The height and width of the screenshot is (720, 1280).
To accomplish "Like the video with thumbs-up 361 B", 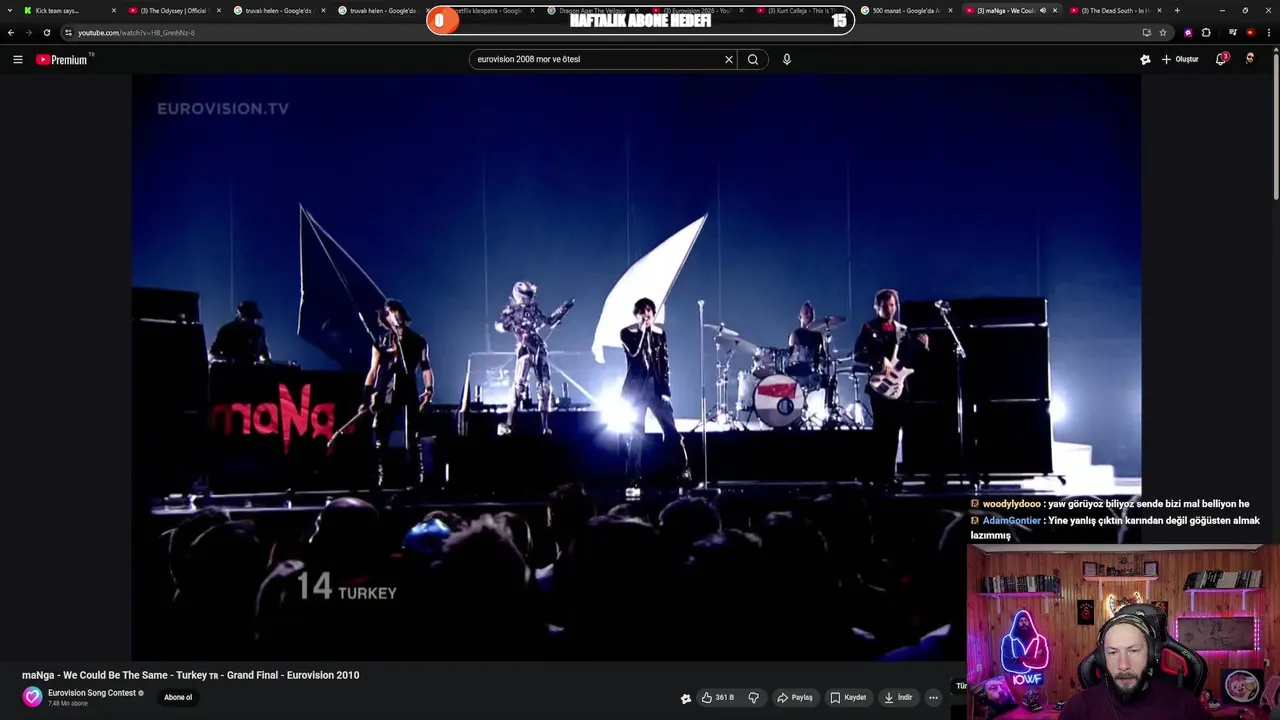I will point(718,697).
